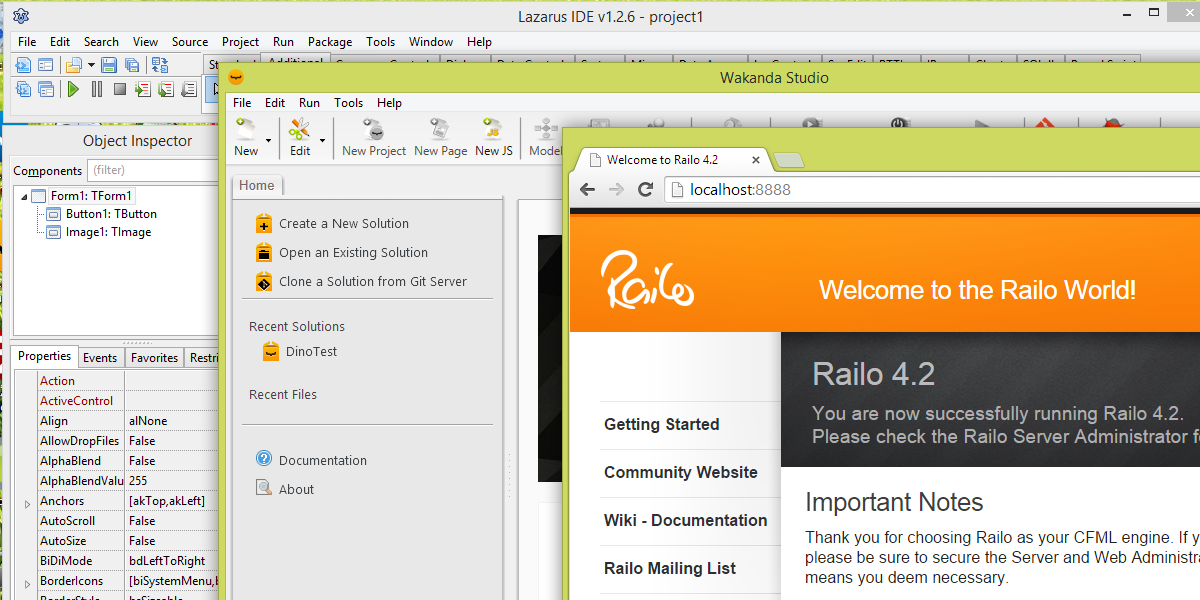
Task: Switch to the Events tab
Action: coord(99,358)
